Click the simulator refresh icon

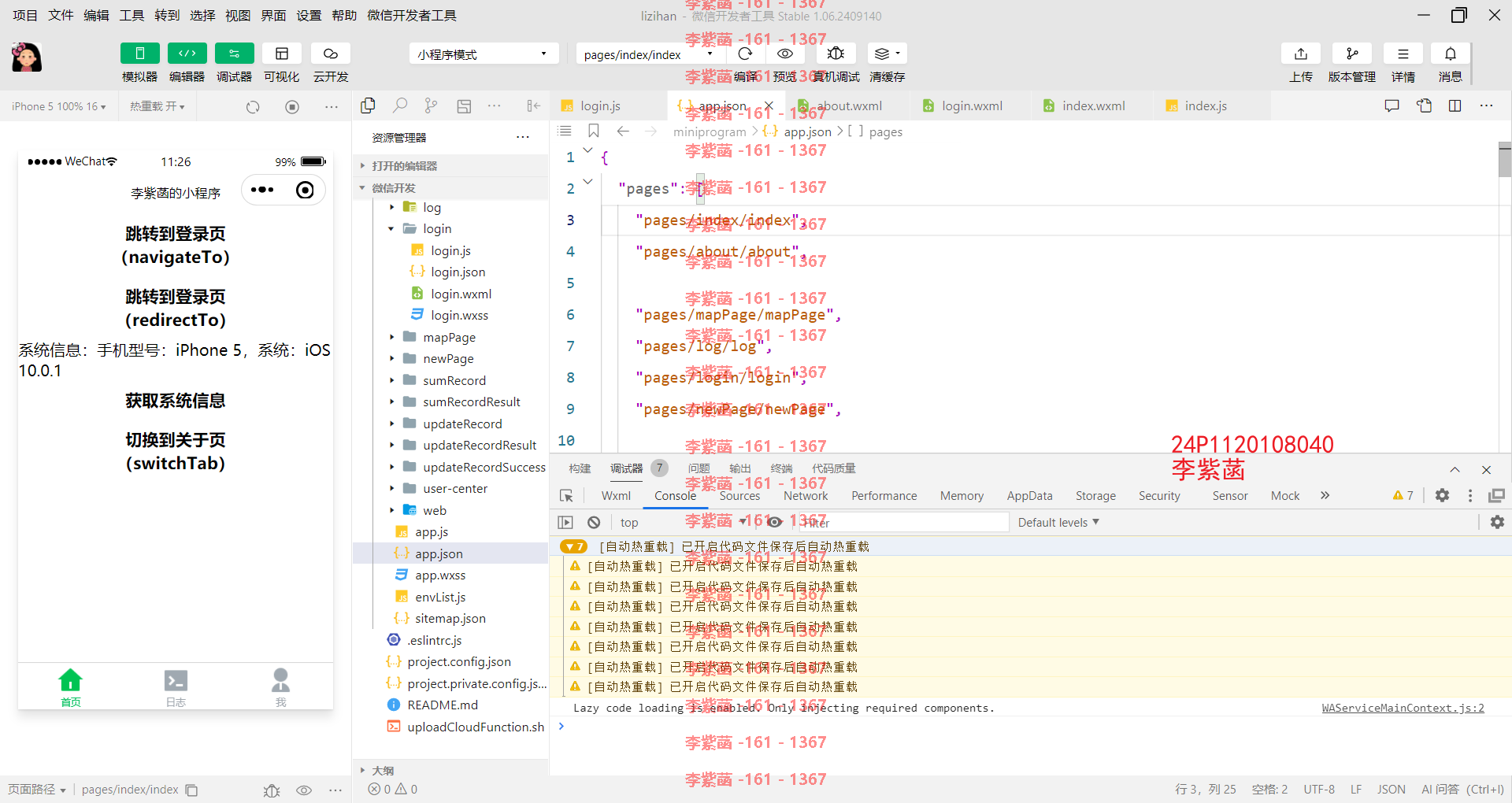(x=253, y=107)
